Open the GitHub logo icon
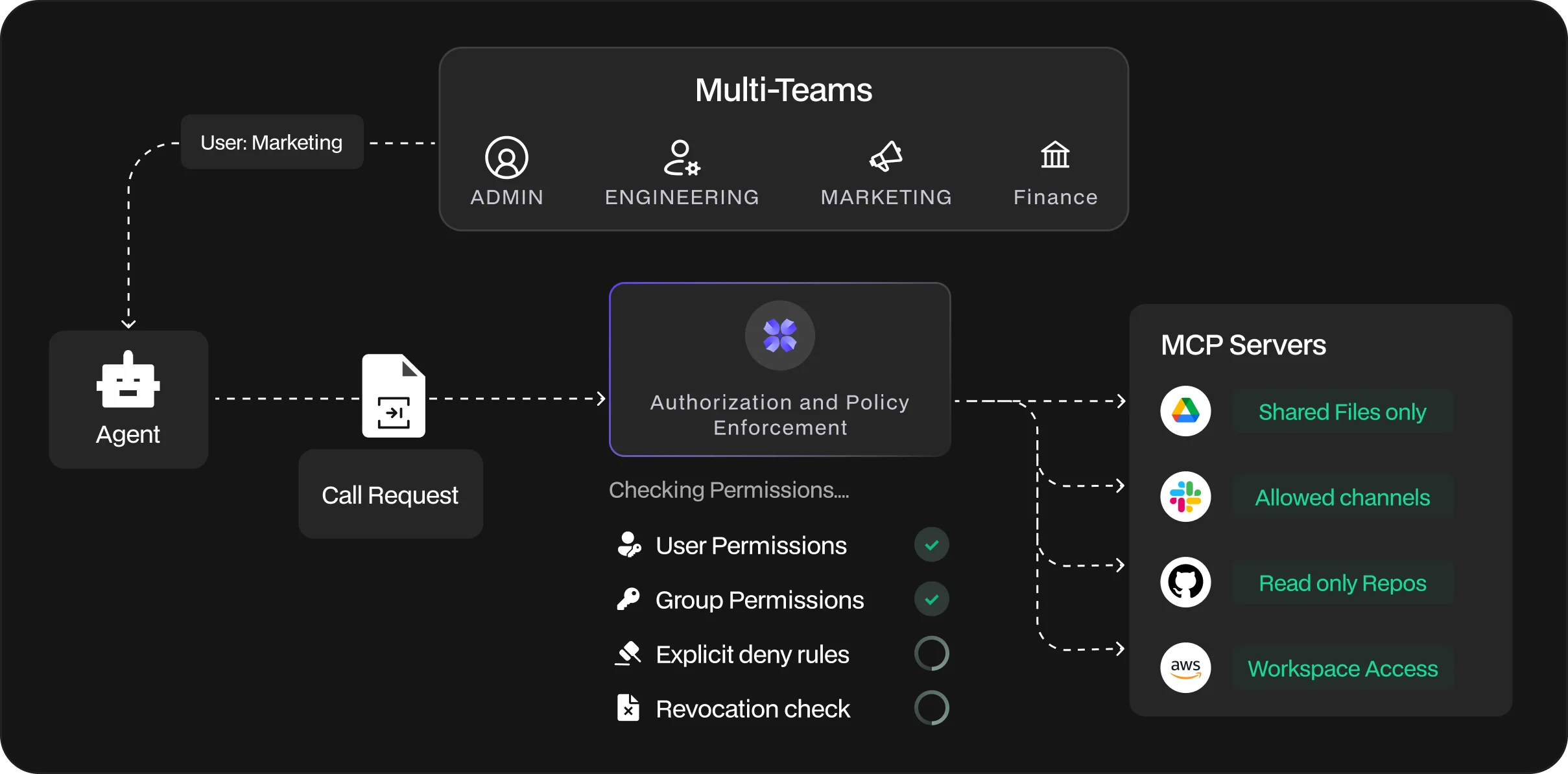Viewport: 1568px width, 774px height. [x=1185, y=582]
